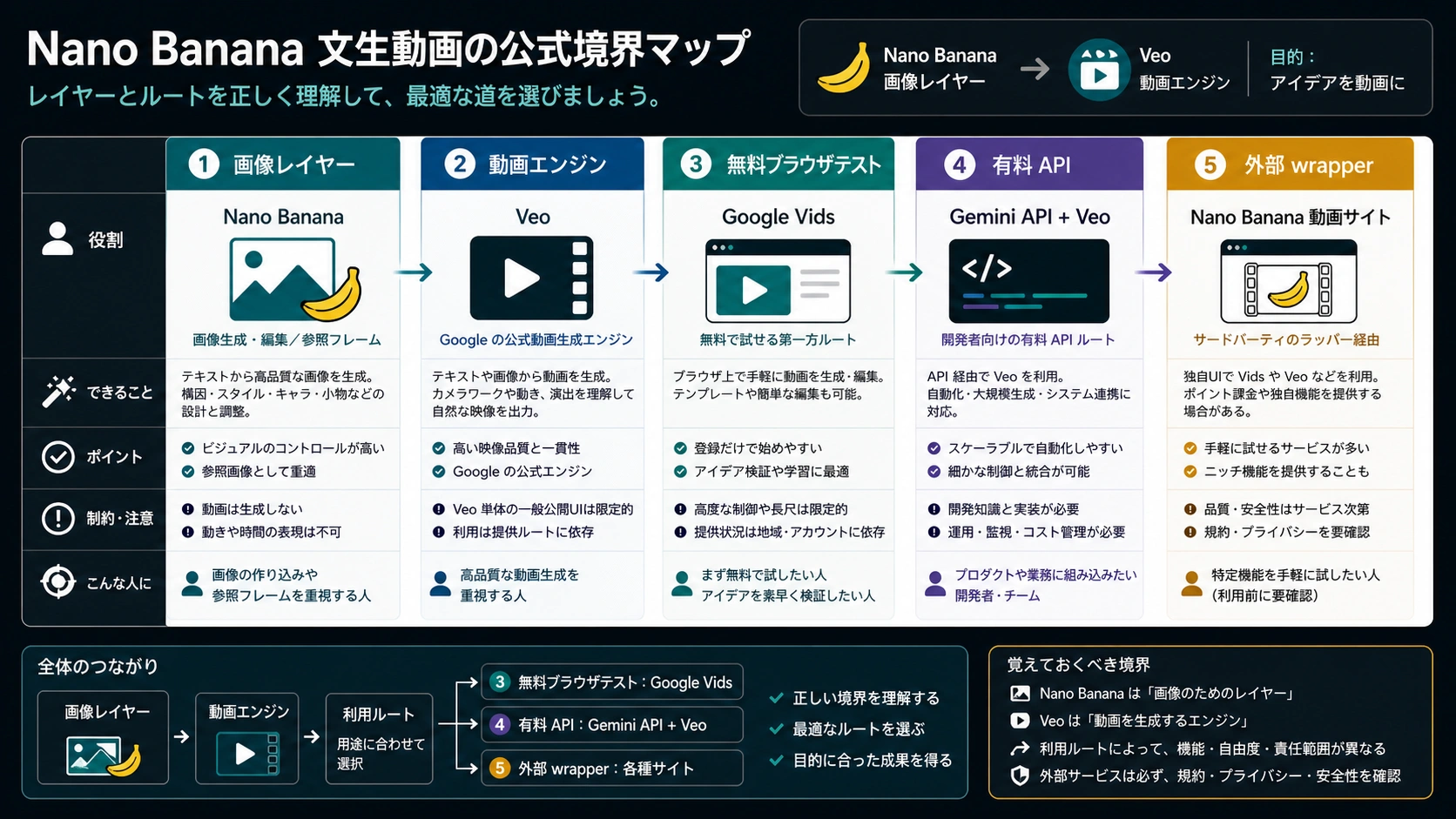
Task: Click the play icon beside Veo は「動画を生成するエンジン」
Action: 1020,721
